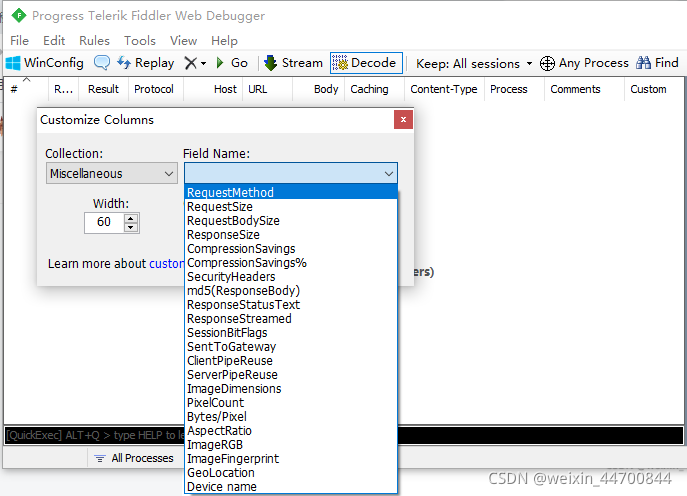Screen dimensions: 687x496
Task: Select RequestBodySize from the field list
Action: 291,220
